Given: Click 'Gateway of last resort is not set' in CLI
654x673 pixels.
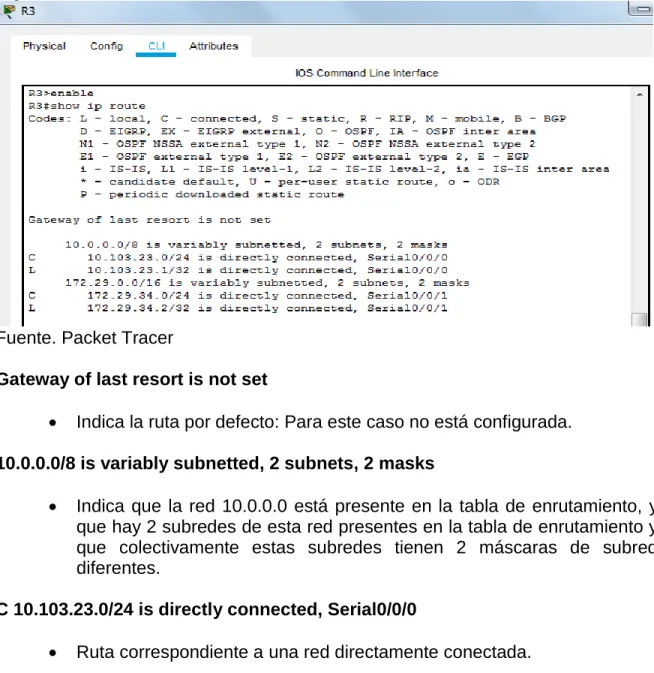Looking at the screenshot, I should (149, 220).
